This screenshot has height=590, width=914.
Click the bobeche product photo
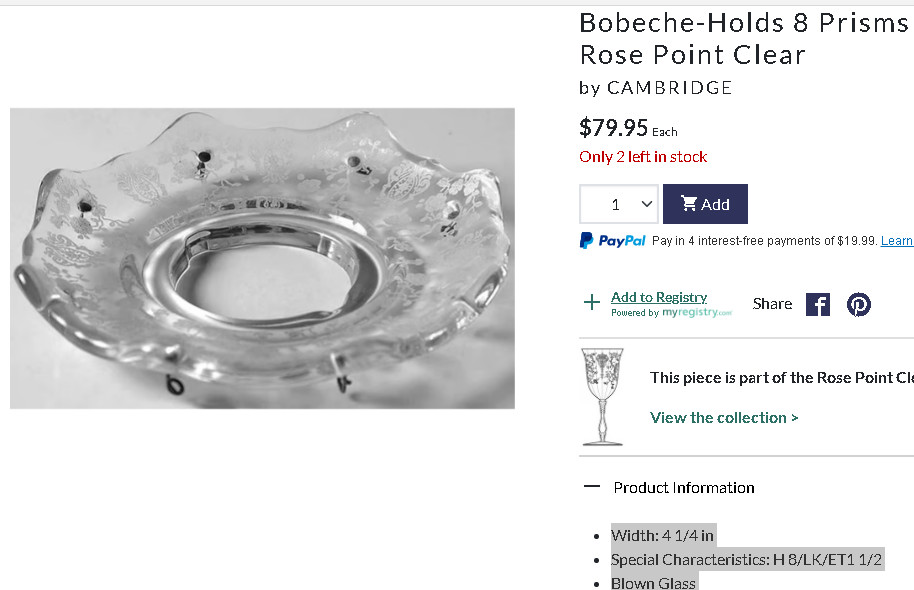(x=262, y=258)
